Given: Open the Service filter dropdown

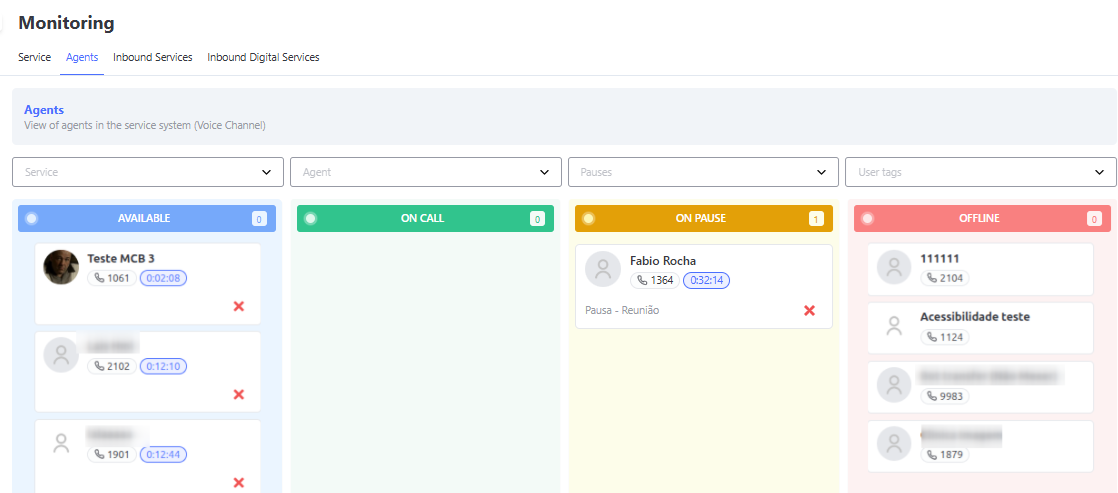Looking at the screenshot, I should [x=148, y=172].
